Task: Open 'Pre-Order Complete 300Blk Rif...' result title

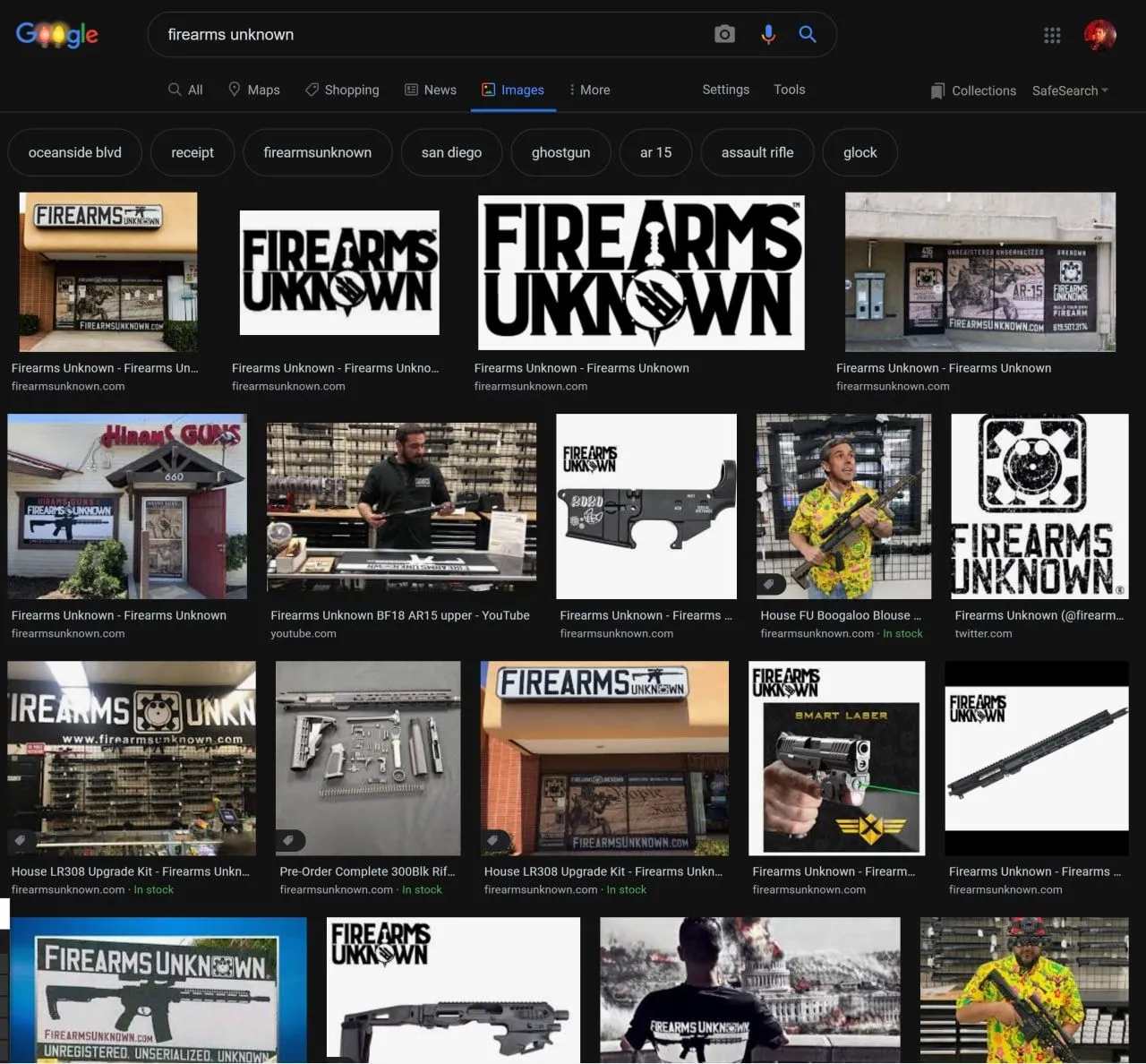Action: tap(367, 871)
